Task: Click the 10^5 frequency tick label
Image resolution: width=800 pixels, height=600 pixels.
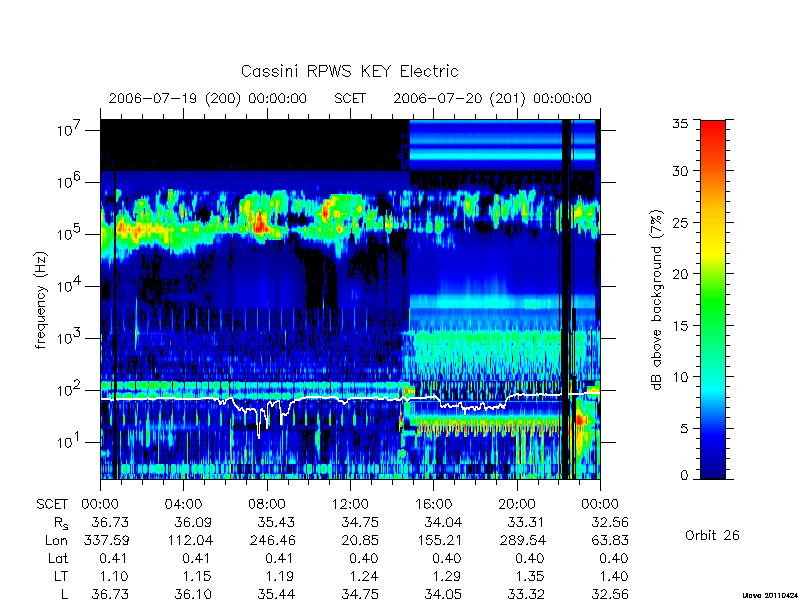Action: (x=70, y=234)
